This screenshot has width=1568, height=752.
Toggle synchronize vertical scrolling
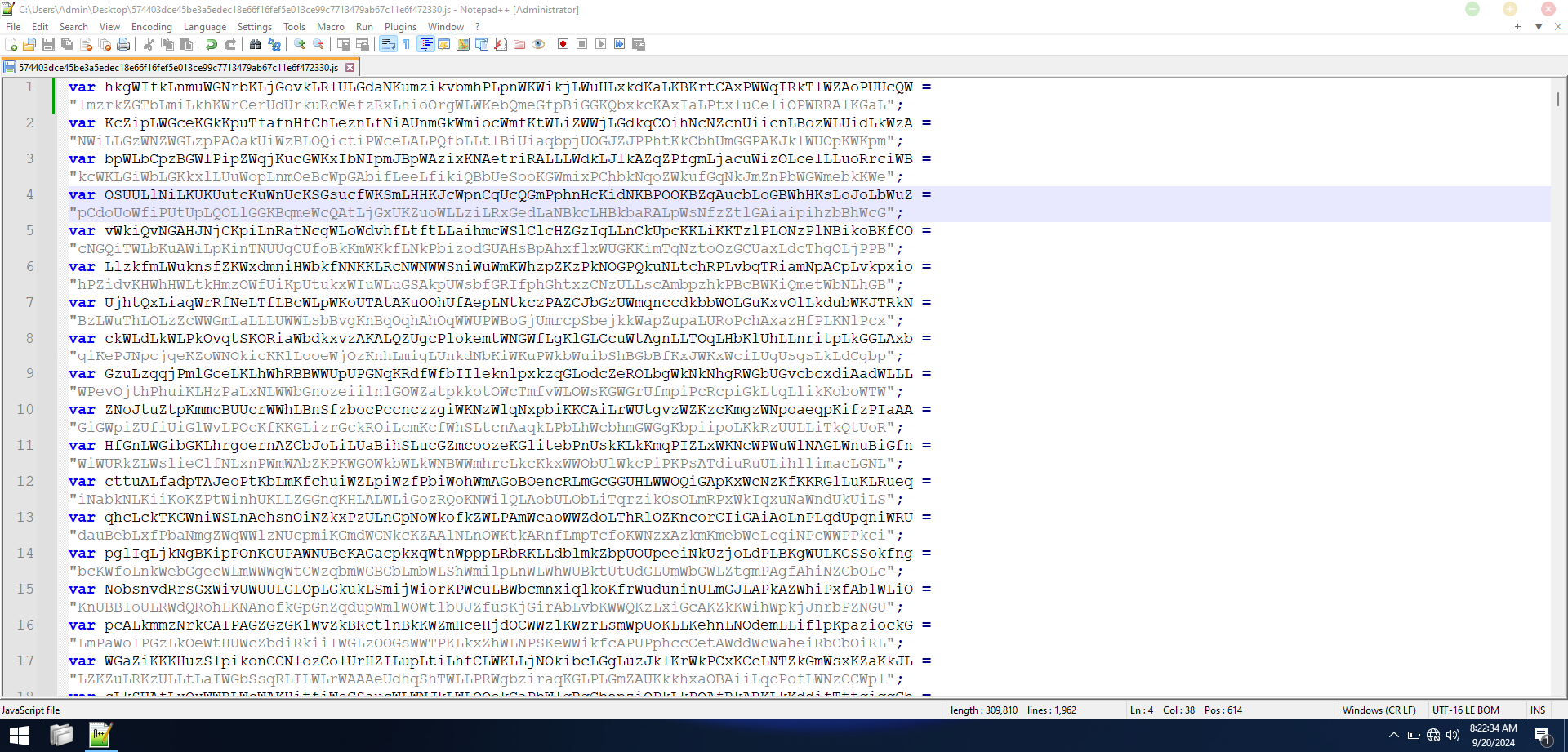pyautogui.click(x=344, y=44)
